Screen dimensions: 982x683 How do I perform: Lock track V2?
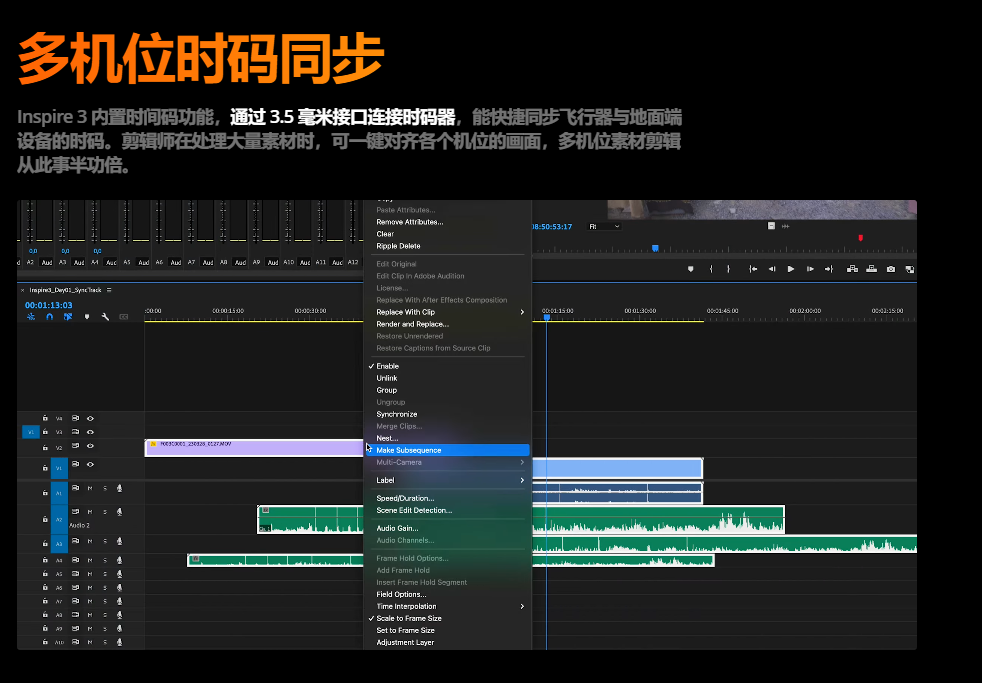45,448
